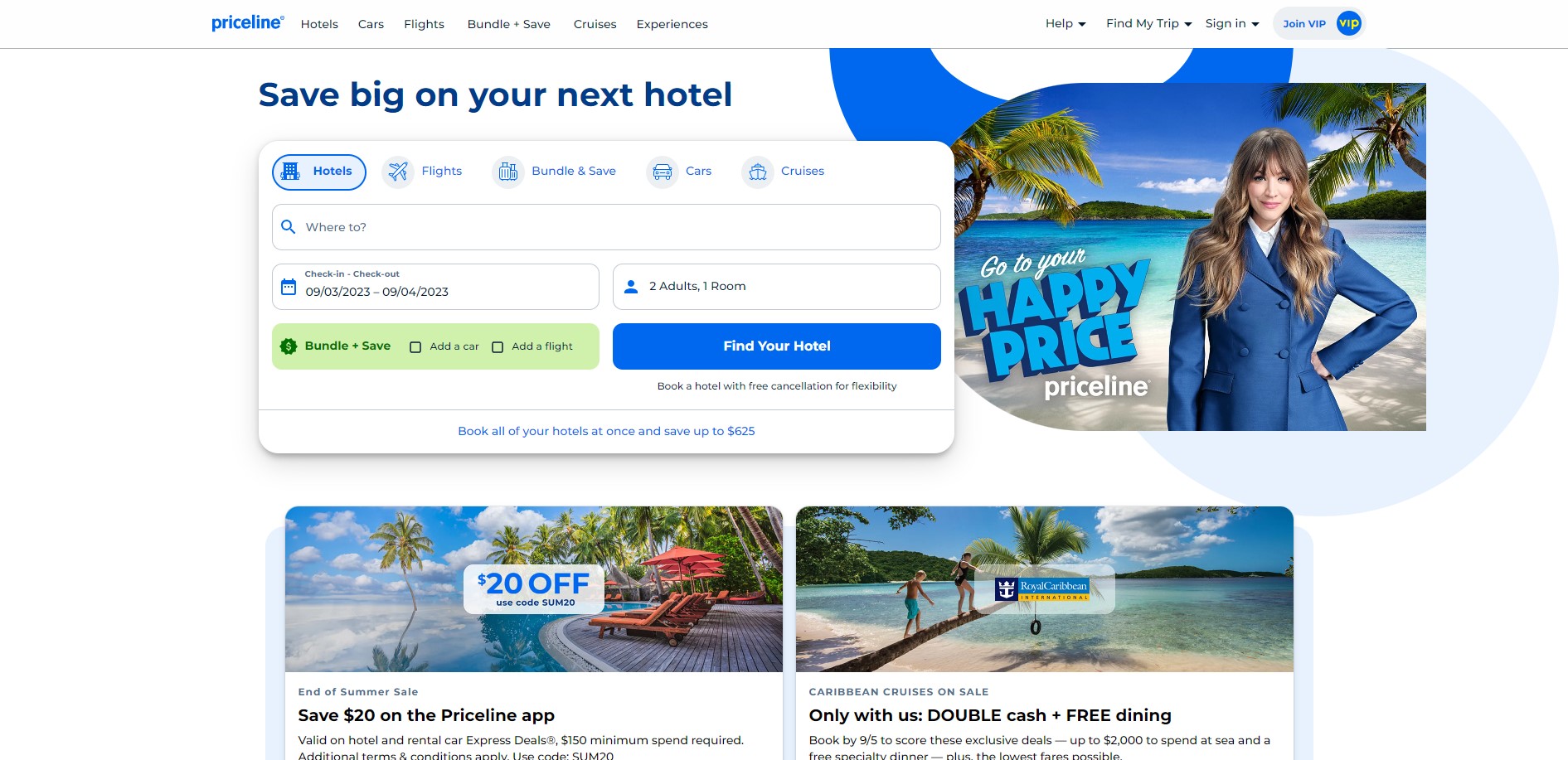Open the Find My Trip dropdown

click(x=1148, y=23)
